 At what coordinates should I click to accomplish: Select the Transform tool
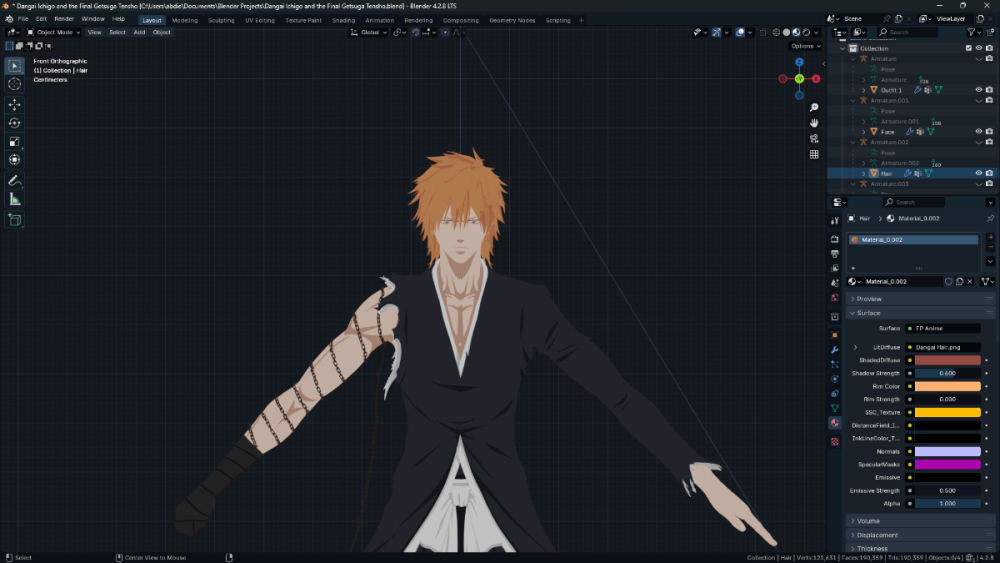[x=15, y=160]
